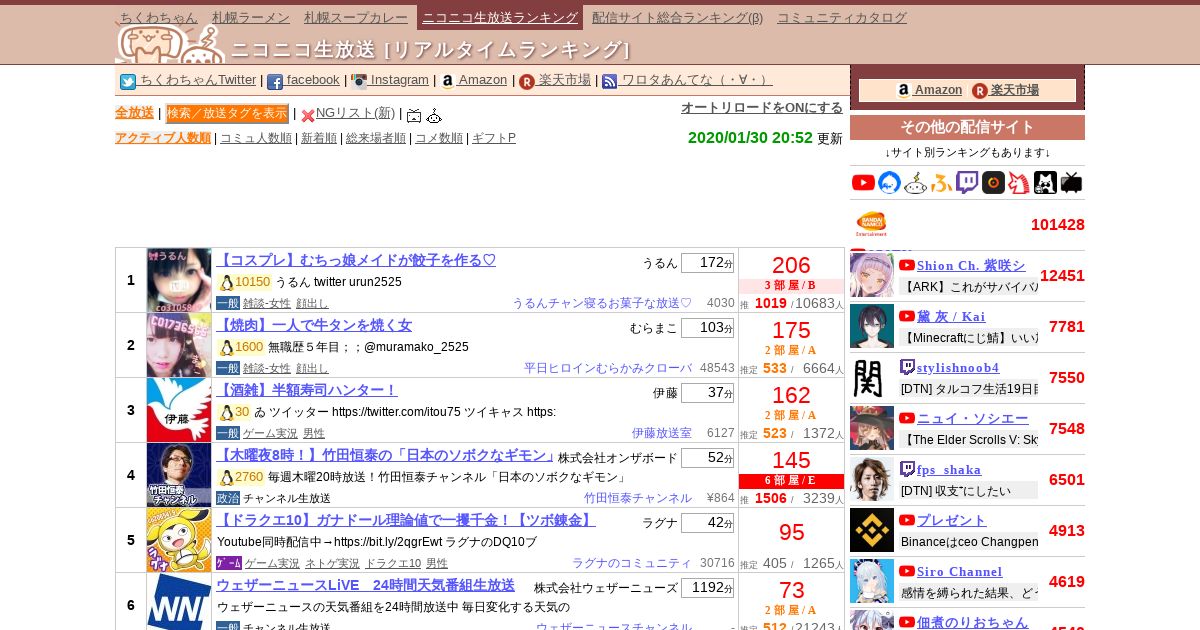Click the Rakuten R icon in link bar
Viewport: 1200px width, 630px height.
[527, 82]
